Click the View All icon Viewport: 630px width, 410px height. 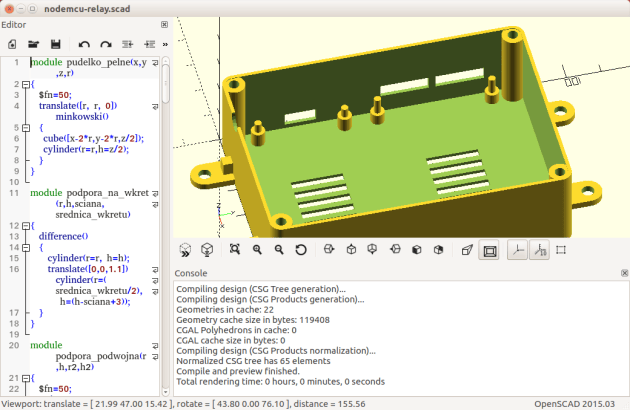pyautogui.click(x=235, y=250)
